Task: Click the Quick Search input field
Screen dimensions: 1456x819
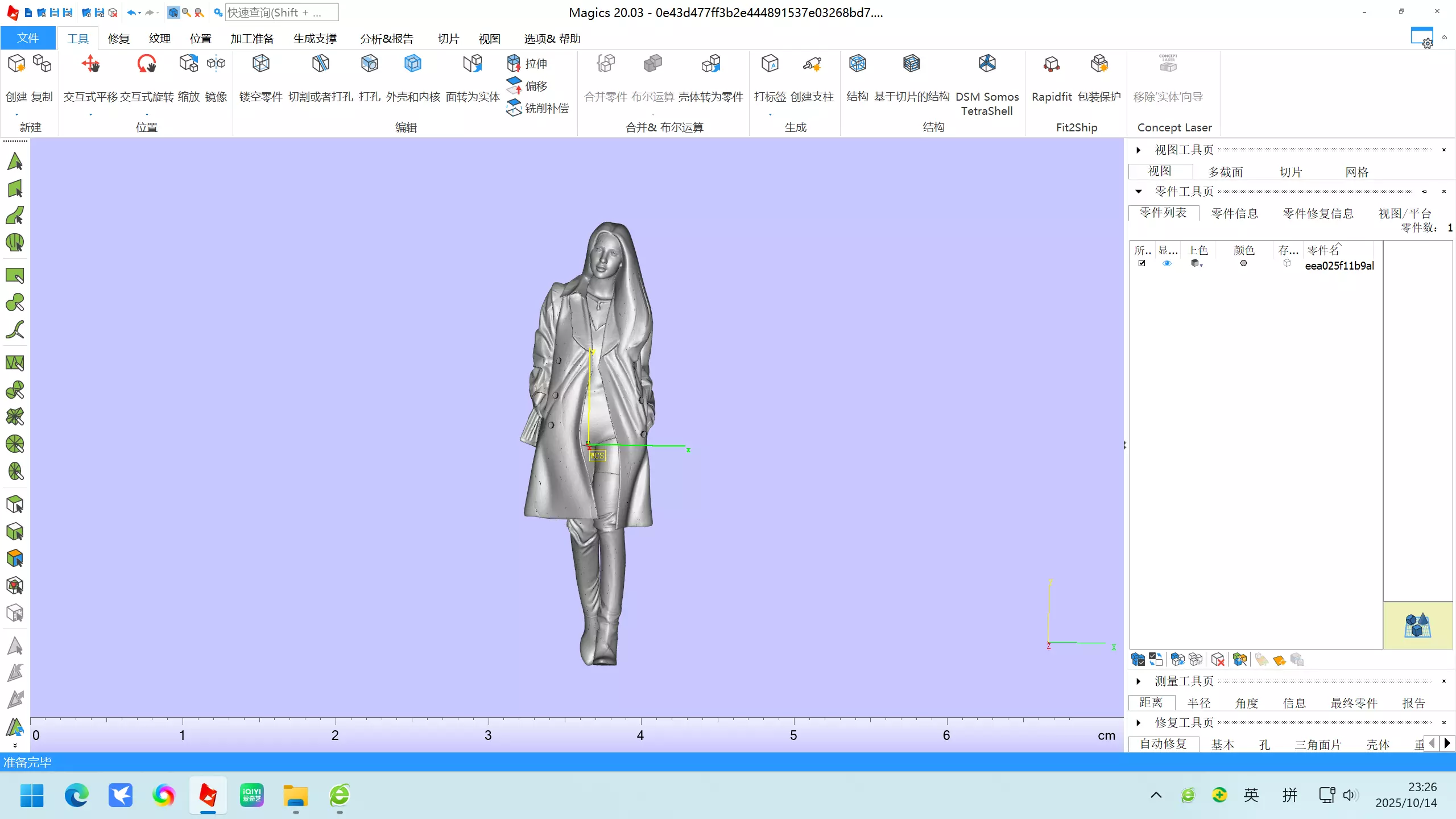Action: click(x=282, y=13)
